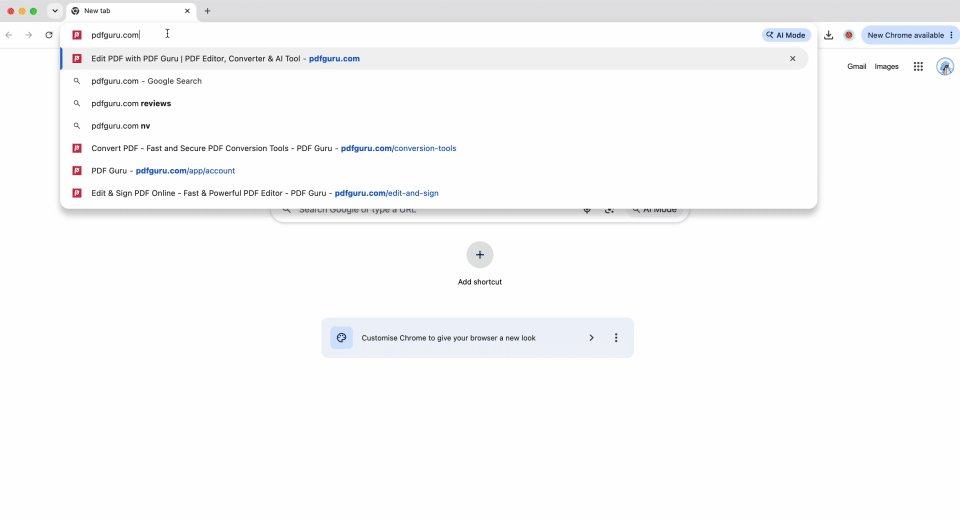960x520 pixels.
Task: Click the Add shortcut plus button
Action: (x=480, y=255)
